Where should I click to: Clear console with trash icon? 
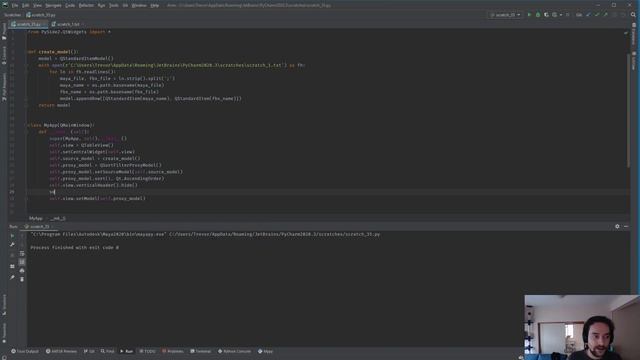pos(22,279)
